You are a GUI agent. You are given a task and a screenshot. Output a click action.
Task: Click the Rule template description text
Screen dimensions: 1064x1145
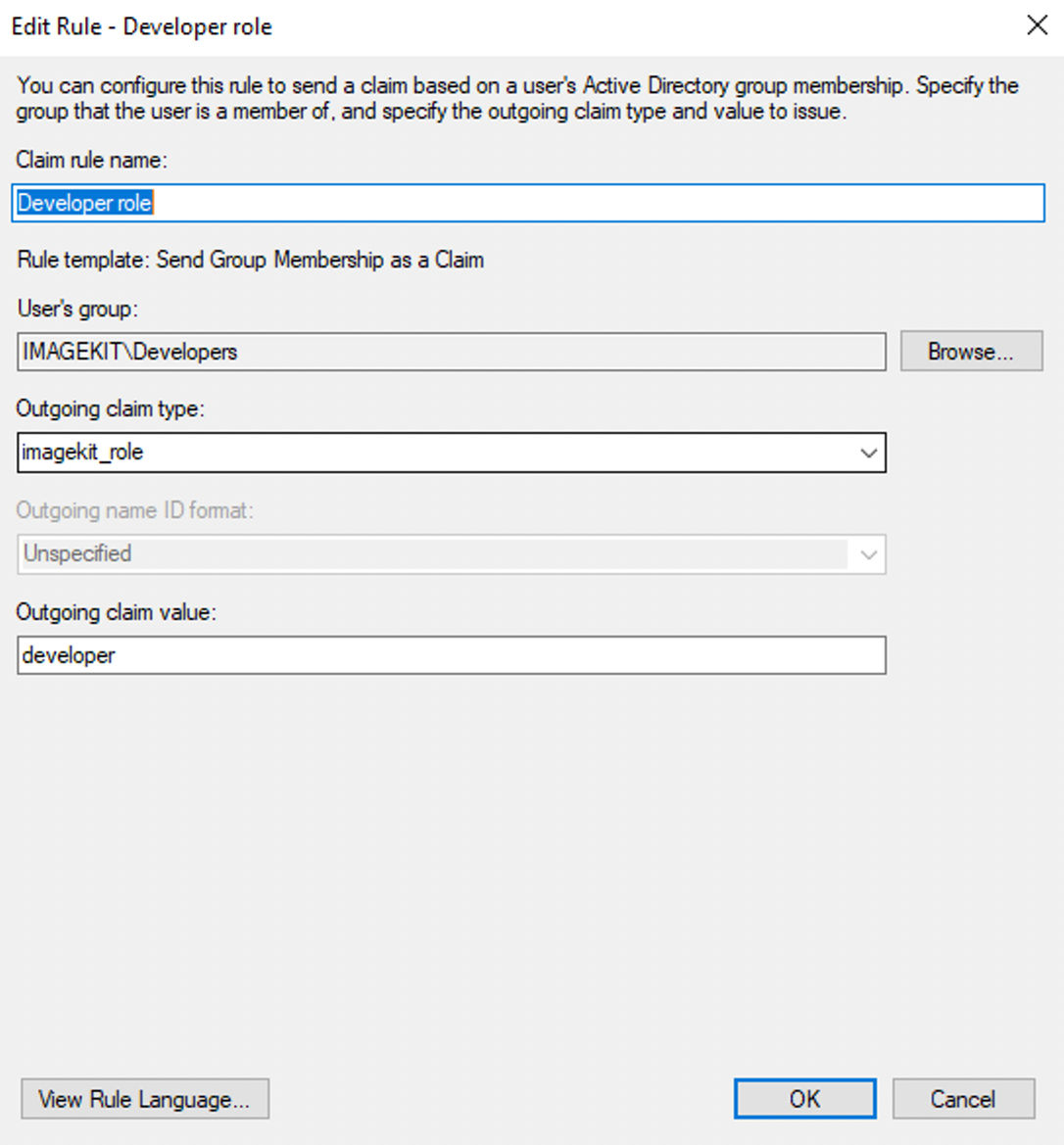[251, 260]
